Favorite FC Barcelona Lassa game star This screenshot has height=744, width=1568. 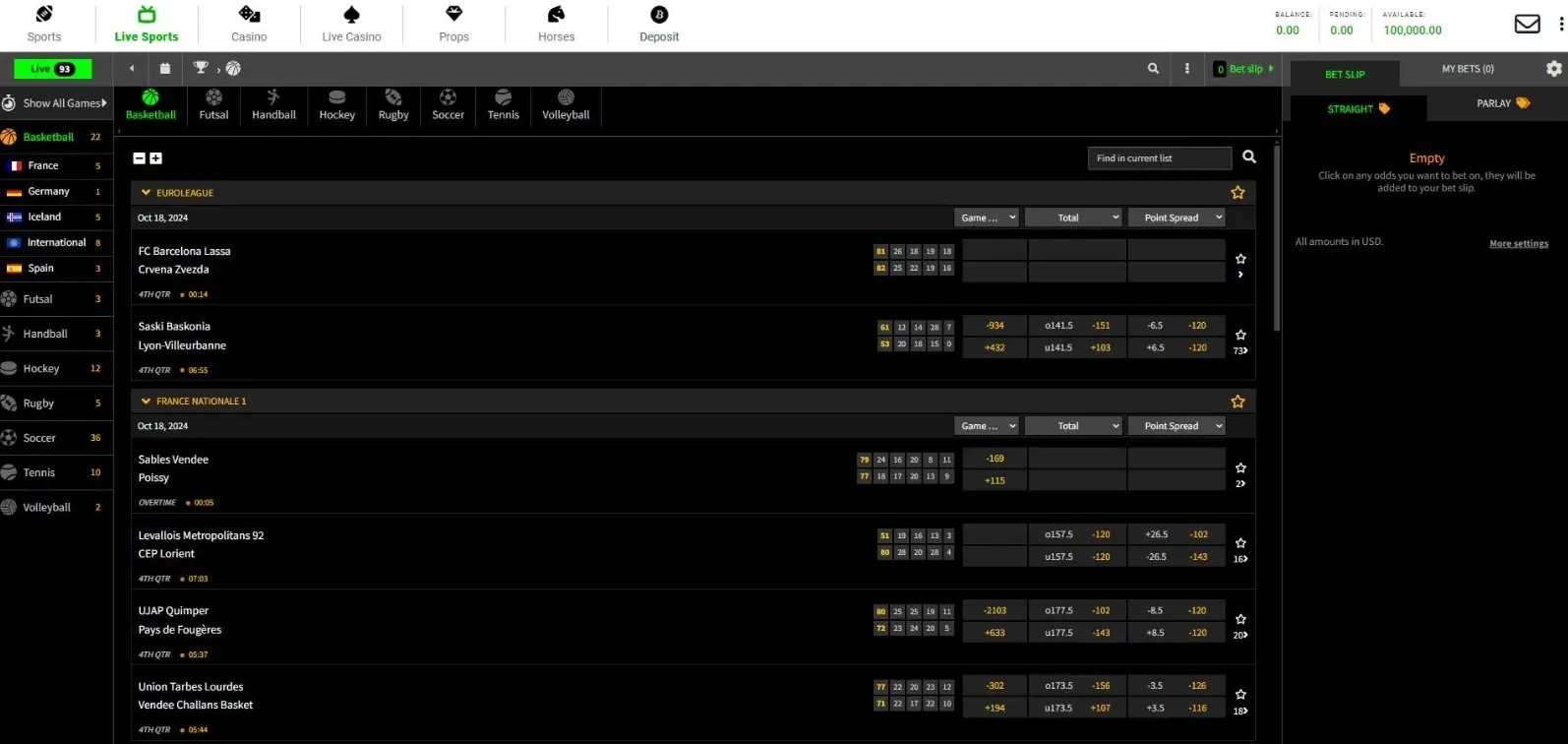click(x=1240, y=259)
